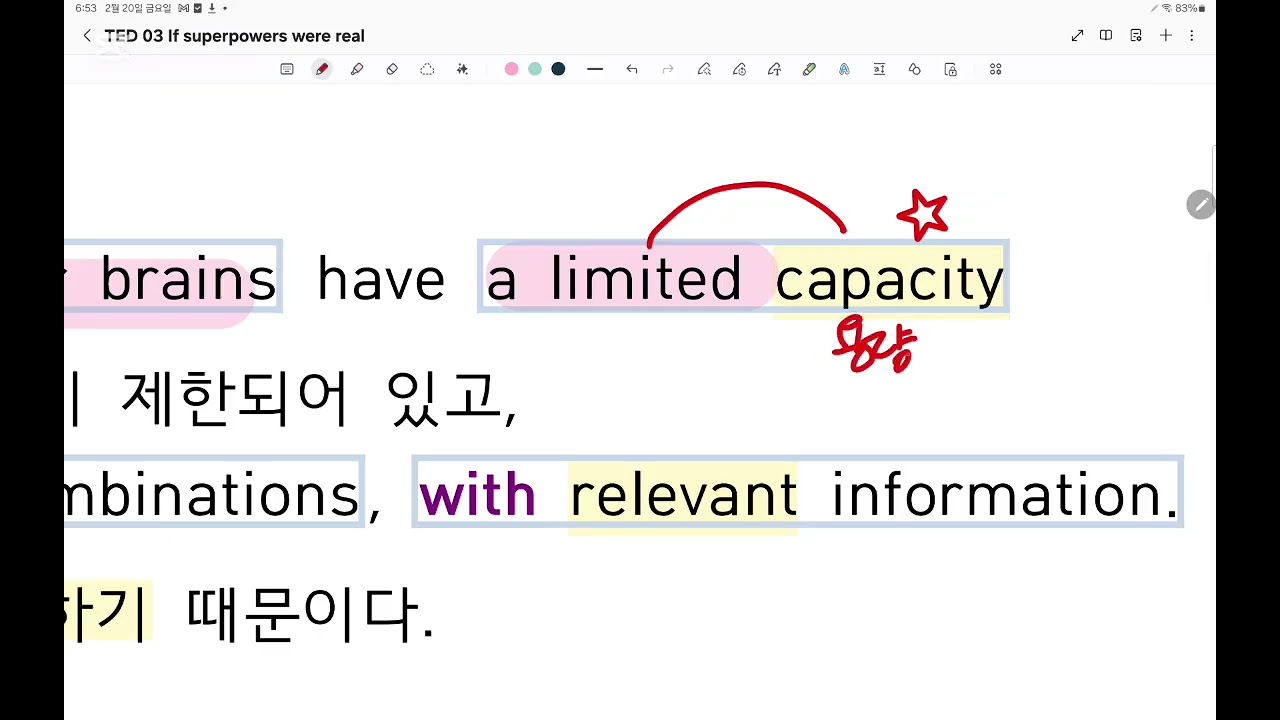Choose the dark navy color swatch
This screenshot has height=720, width=1280.
coord(558,69)
